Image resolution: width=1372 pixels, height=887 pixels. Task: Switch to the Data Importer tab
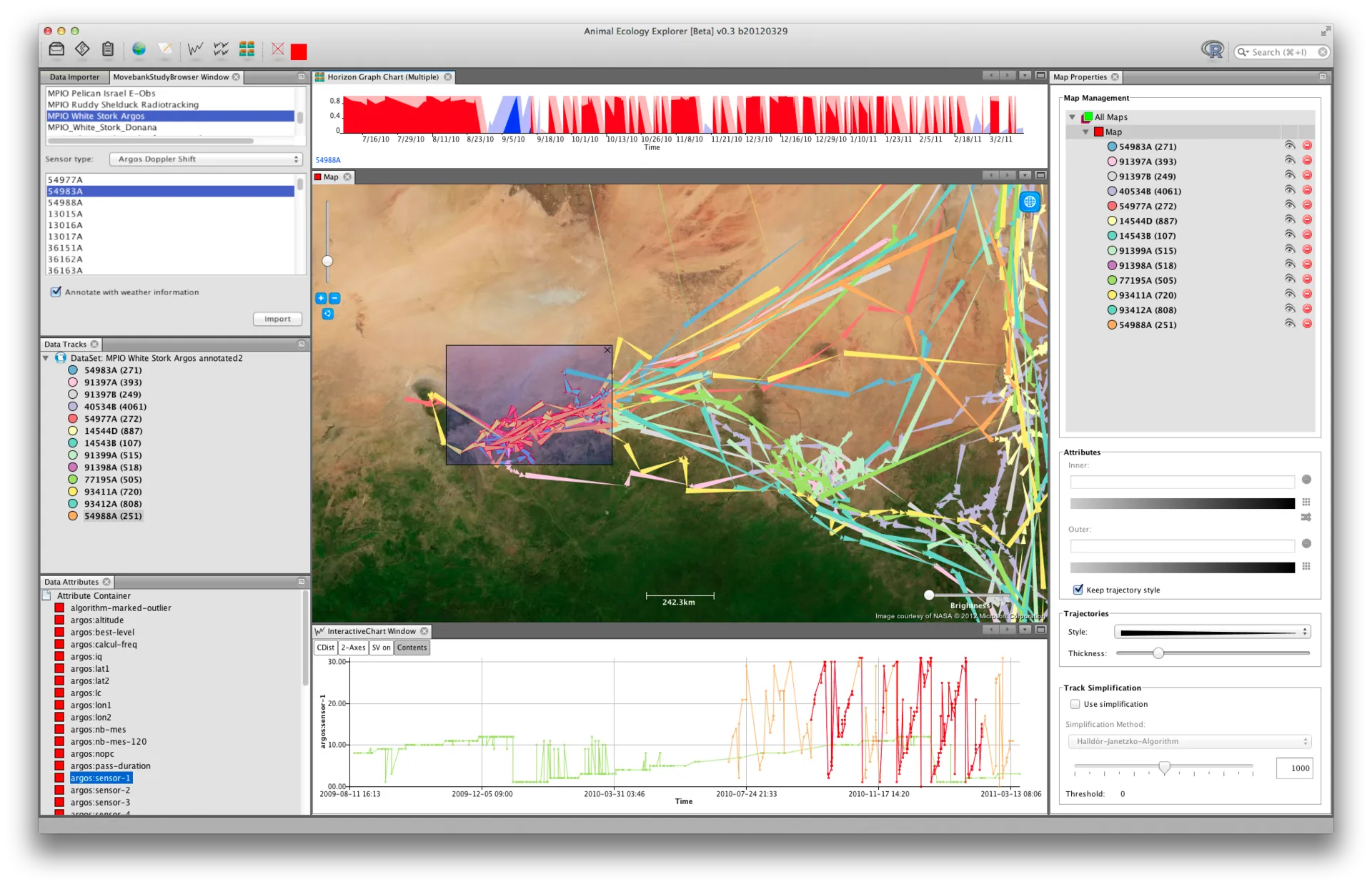tap(75, 76)
